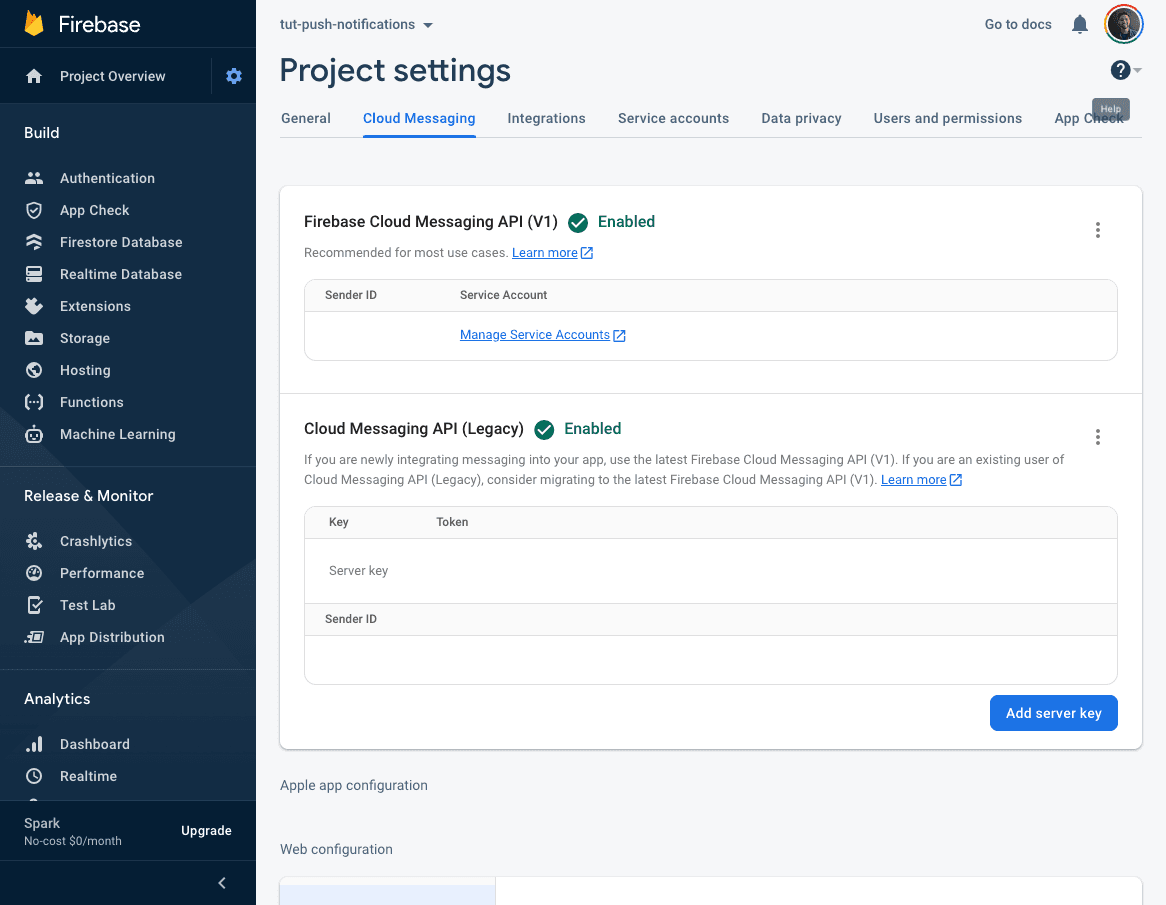The height and width of the screenshot is (905, 1166).
Task: Click the Add server key button
Action: 1053,713
